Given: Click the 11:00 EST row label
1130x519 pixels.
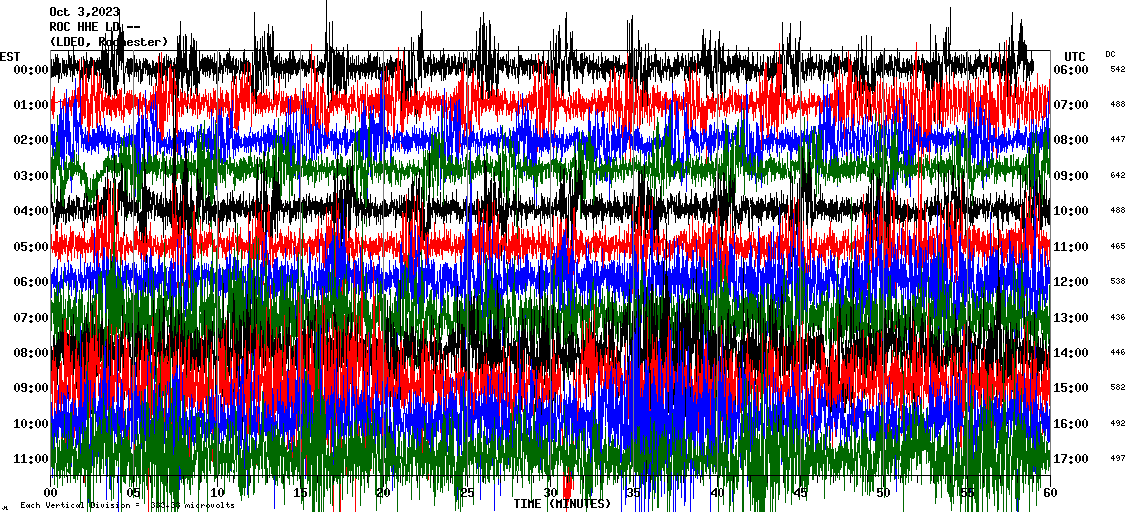Looking at the screenshot, I should coord(31,459).
